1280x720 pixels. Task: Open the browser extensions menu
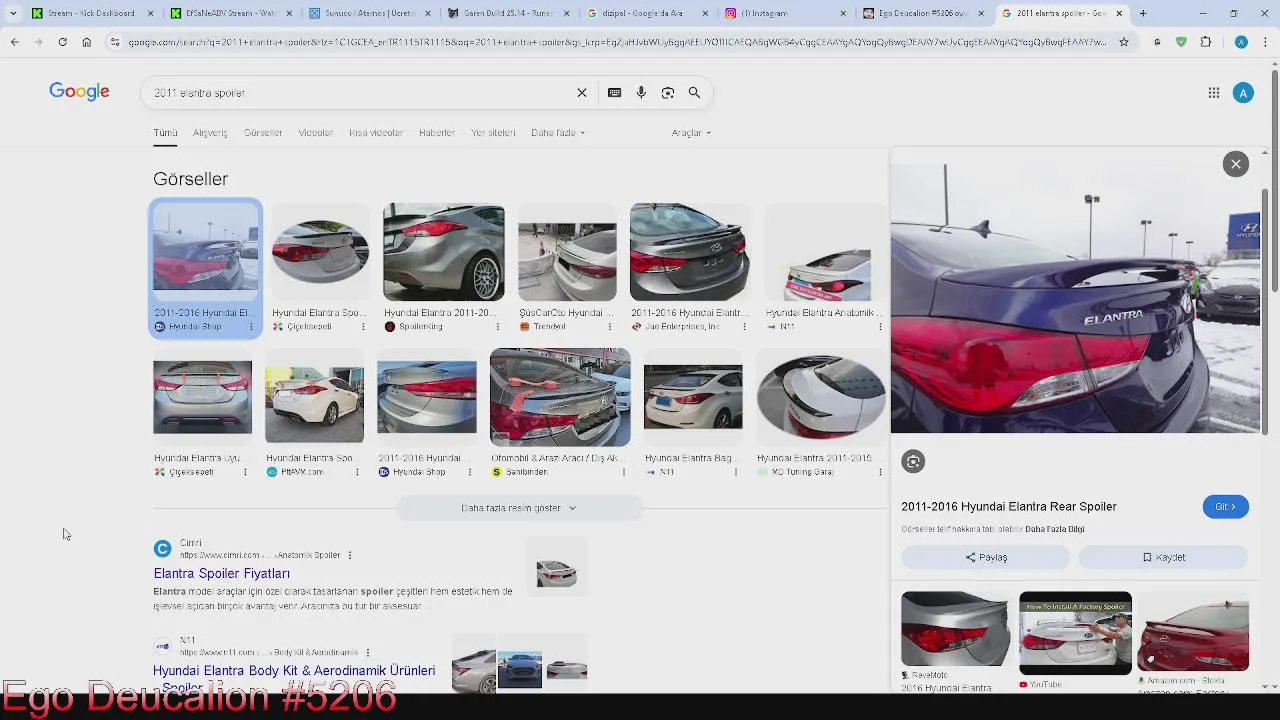click(x=1205, y=42)
